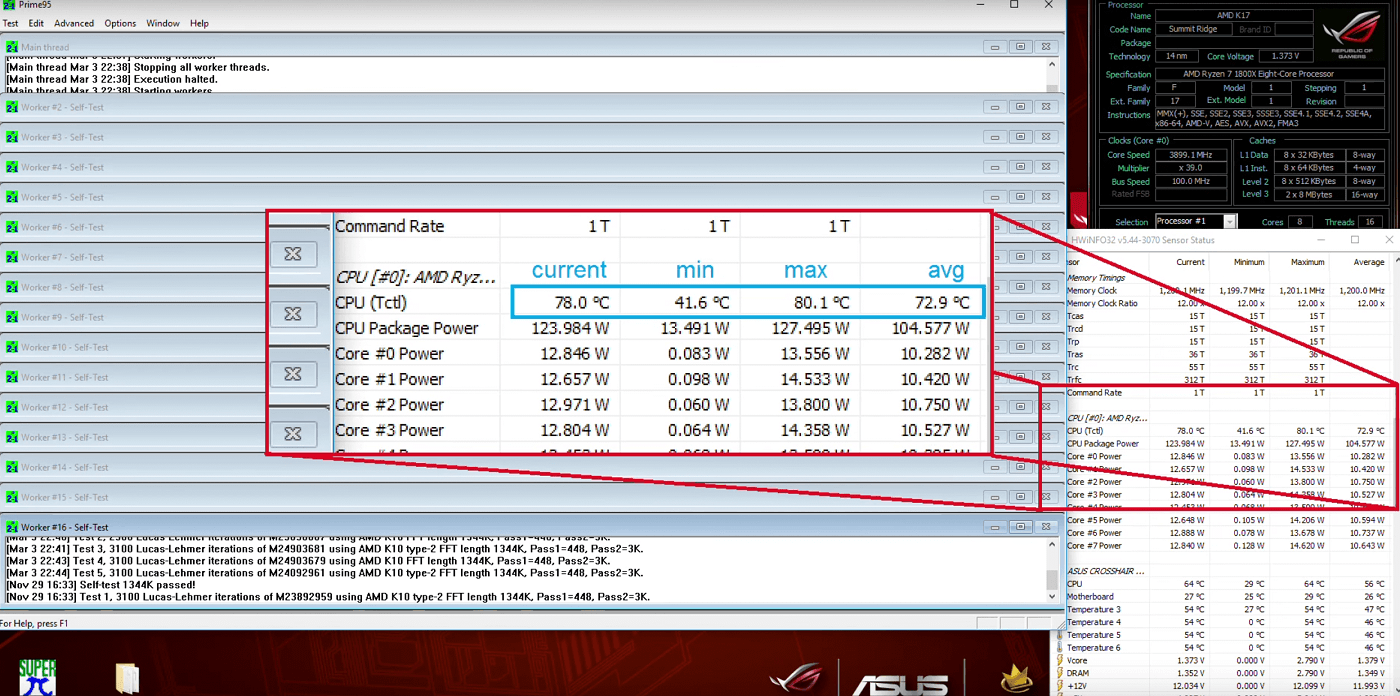Select the Core #7 Power row
1400x696 pixels.
1227,546
